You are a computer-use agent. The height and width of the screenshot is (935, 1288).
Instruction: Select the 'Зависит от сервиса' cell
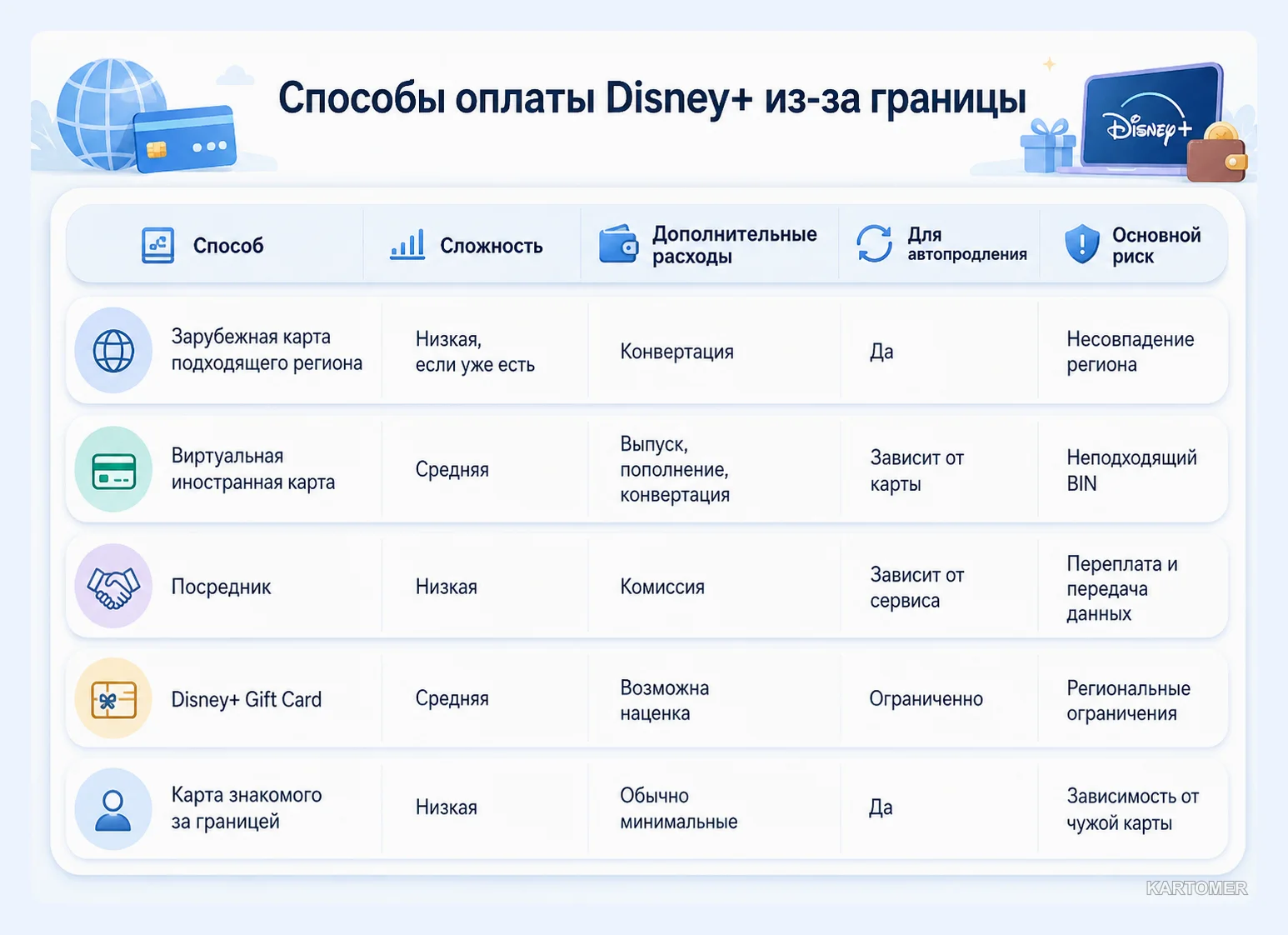(x=917, y=587)
